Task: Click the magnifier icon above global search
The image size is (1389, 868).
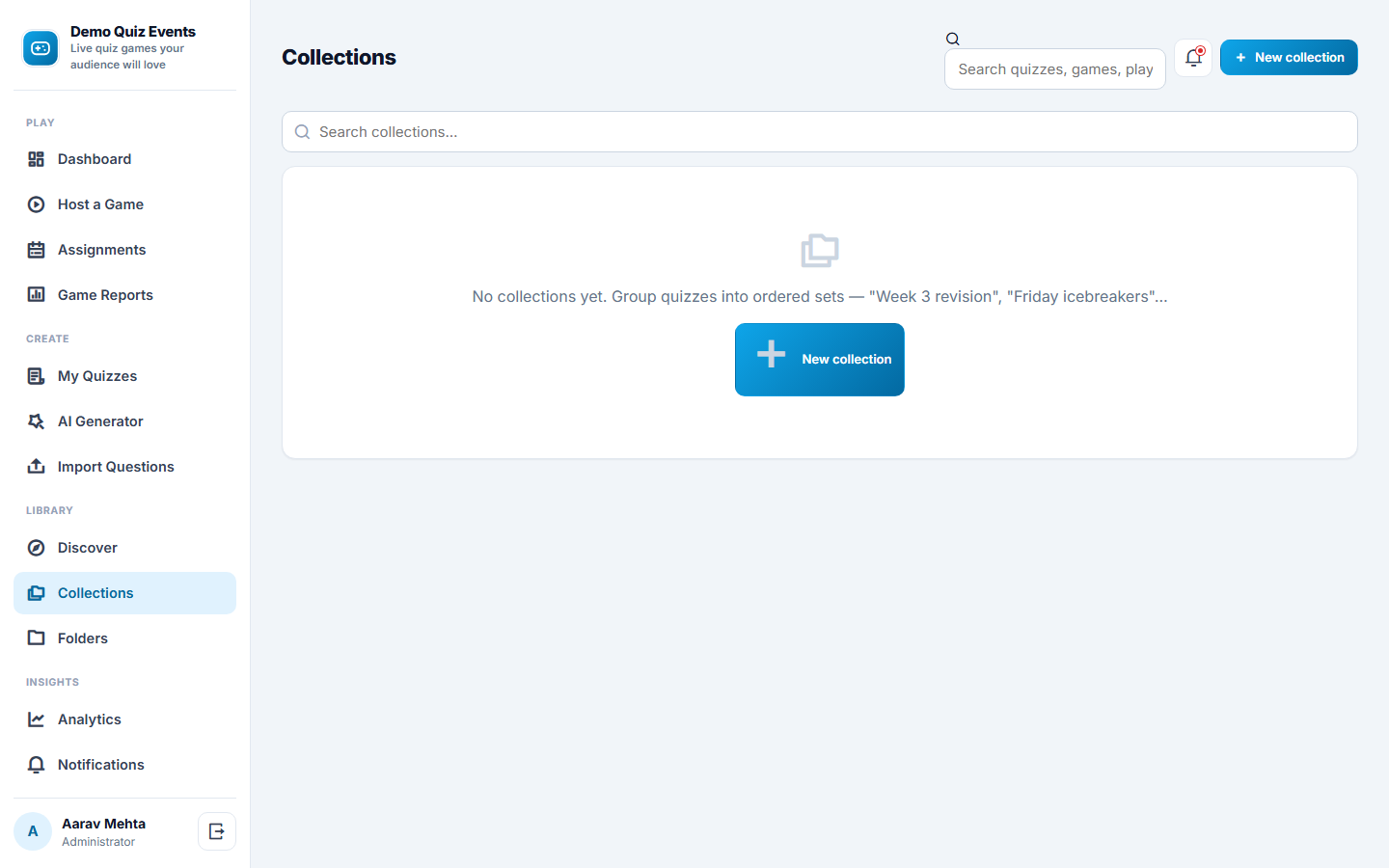Action: [952, 40]
